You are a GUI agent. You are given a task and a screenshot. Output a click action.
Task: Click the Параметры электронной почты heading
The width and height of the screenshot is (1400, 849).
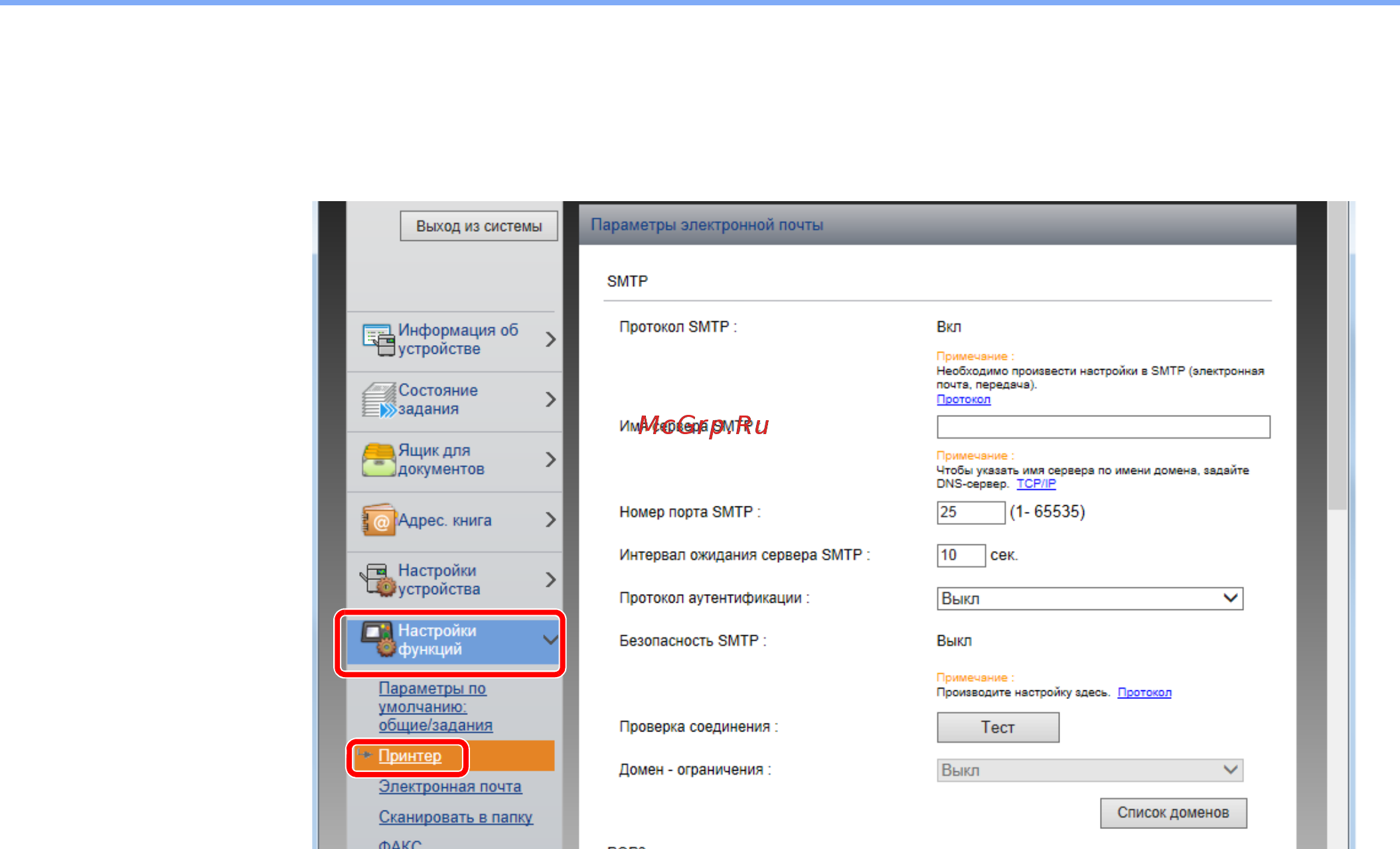(x=707, y=225)
